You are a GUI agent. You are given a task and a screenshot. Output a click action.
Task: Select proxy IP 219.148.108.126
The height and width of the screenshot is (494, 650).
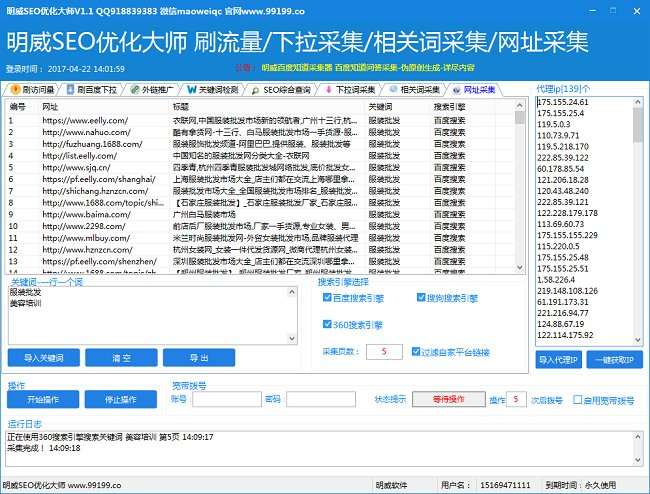568,291
